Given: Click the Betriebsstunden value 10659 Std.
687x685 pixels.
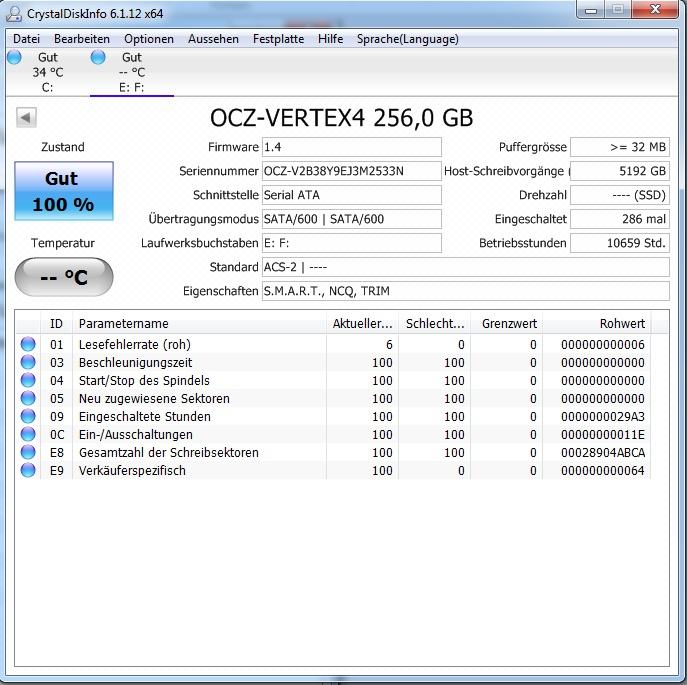Looking at the screenshot, I should 620,243.
